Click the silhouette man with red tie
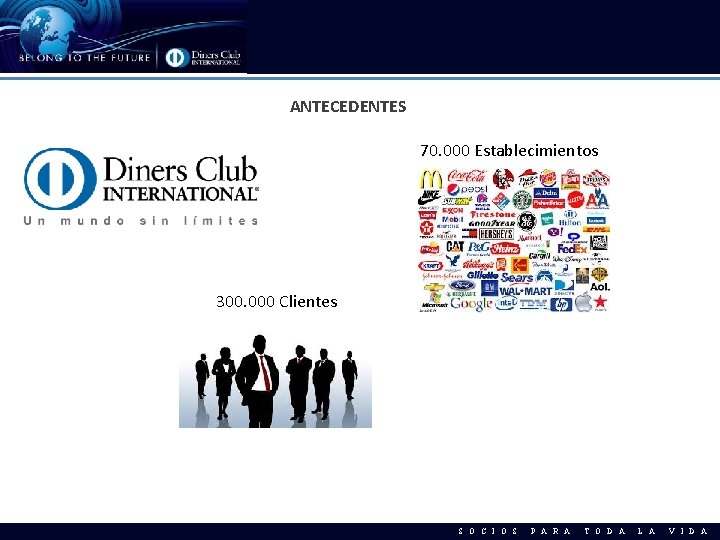720x540 pixels. tap(258, 381)
